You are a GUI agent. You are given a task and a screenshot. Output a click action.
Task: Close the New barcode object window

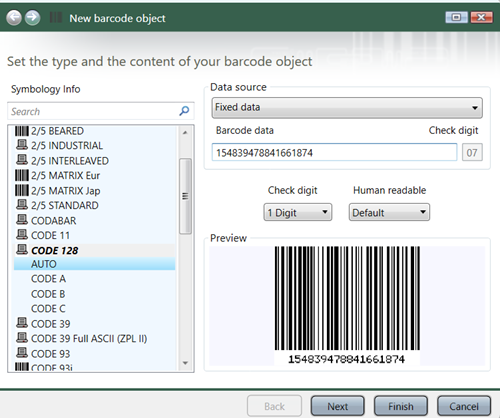(x=481, y=17)
